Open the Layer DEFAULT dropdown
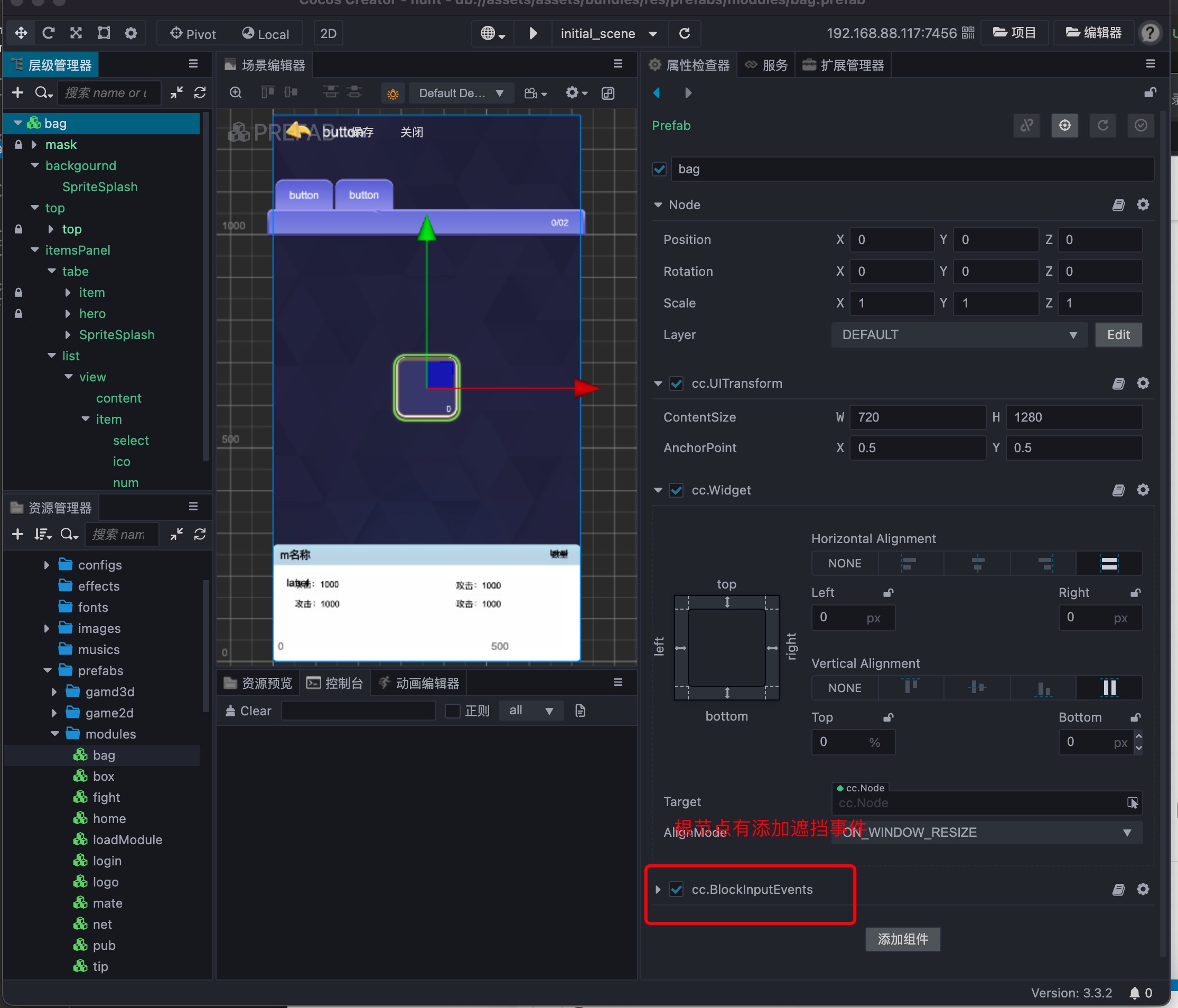1178x1008 pixels. pyautogui.click(x=959, y=335)
